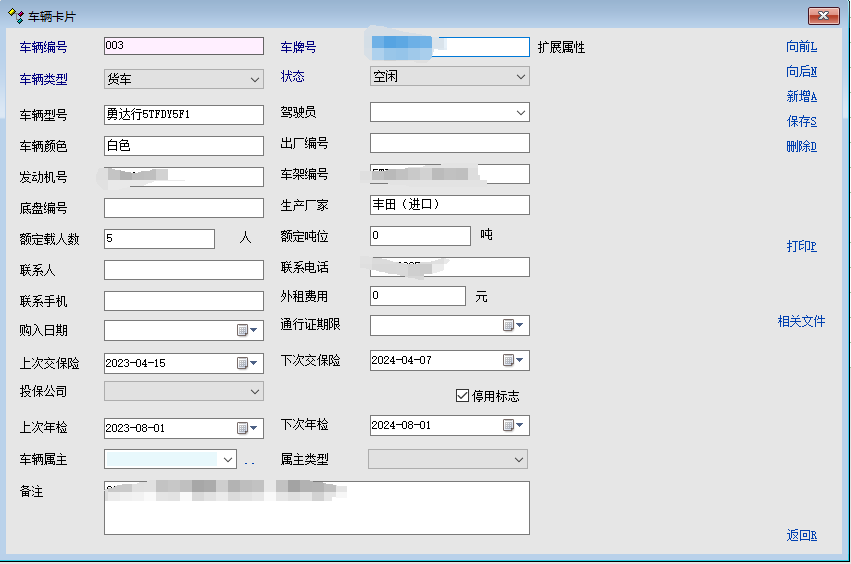851x564 pixels.
Task: Go to previous record with 向前
Action: click(801, 46)
